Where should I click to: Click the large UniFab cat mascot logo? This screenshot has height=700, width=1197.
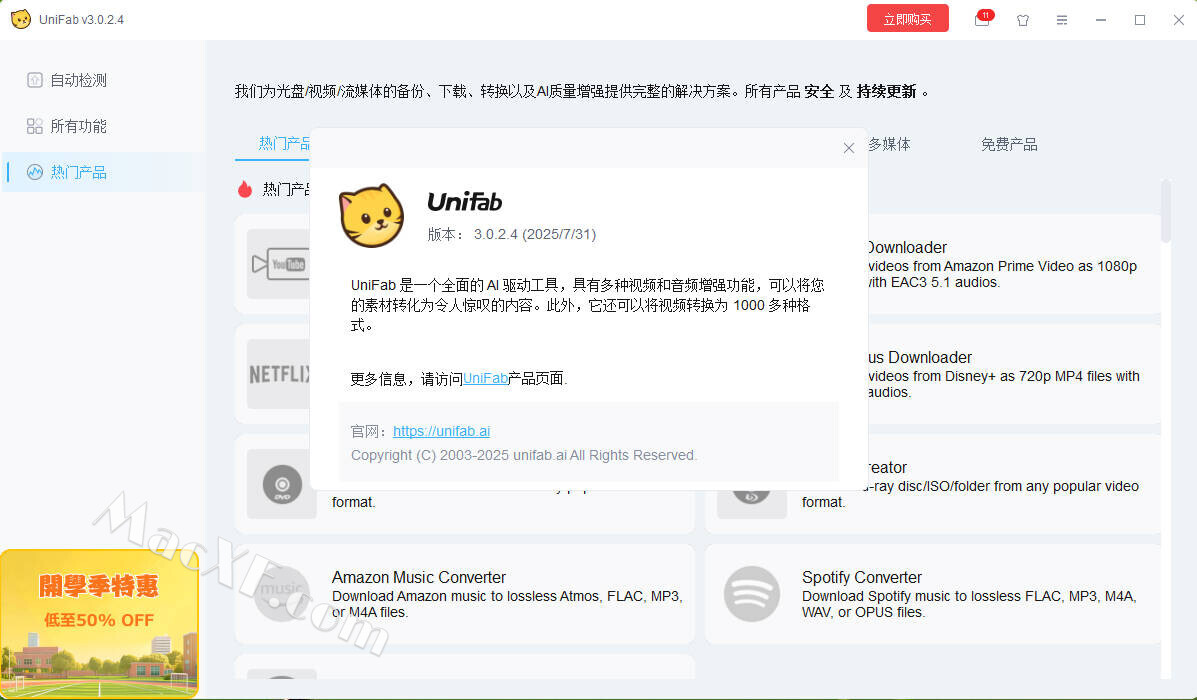tap(372, 215)
